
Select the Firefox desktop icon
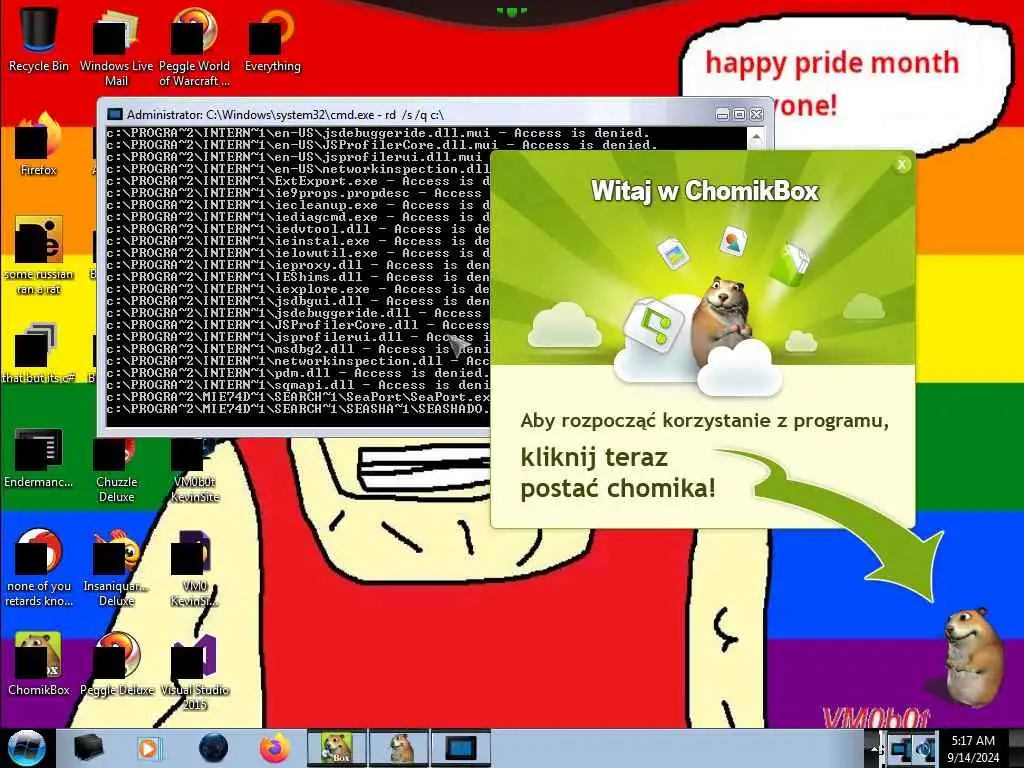pos(39,145)
